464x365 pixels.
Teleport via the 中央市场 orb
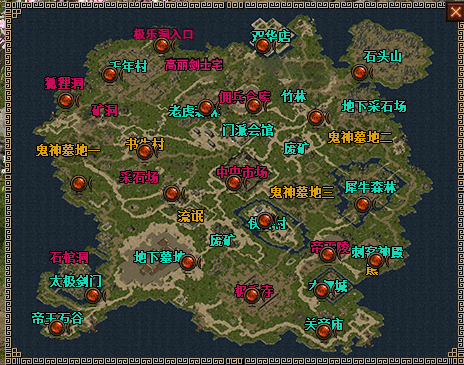coord(233,182)
